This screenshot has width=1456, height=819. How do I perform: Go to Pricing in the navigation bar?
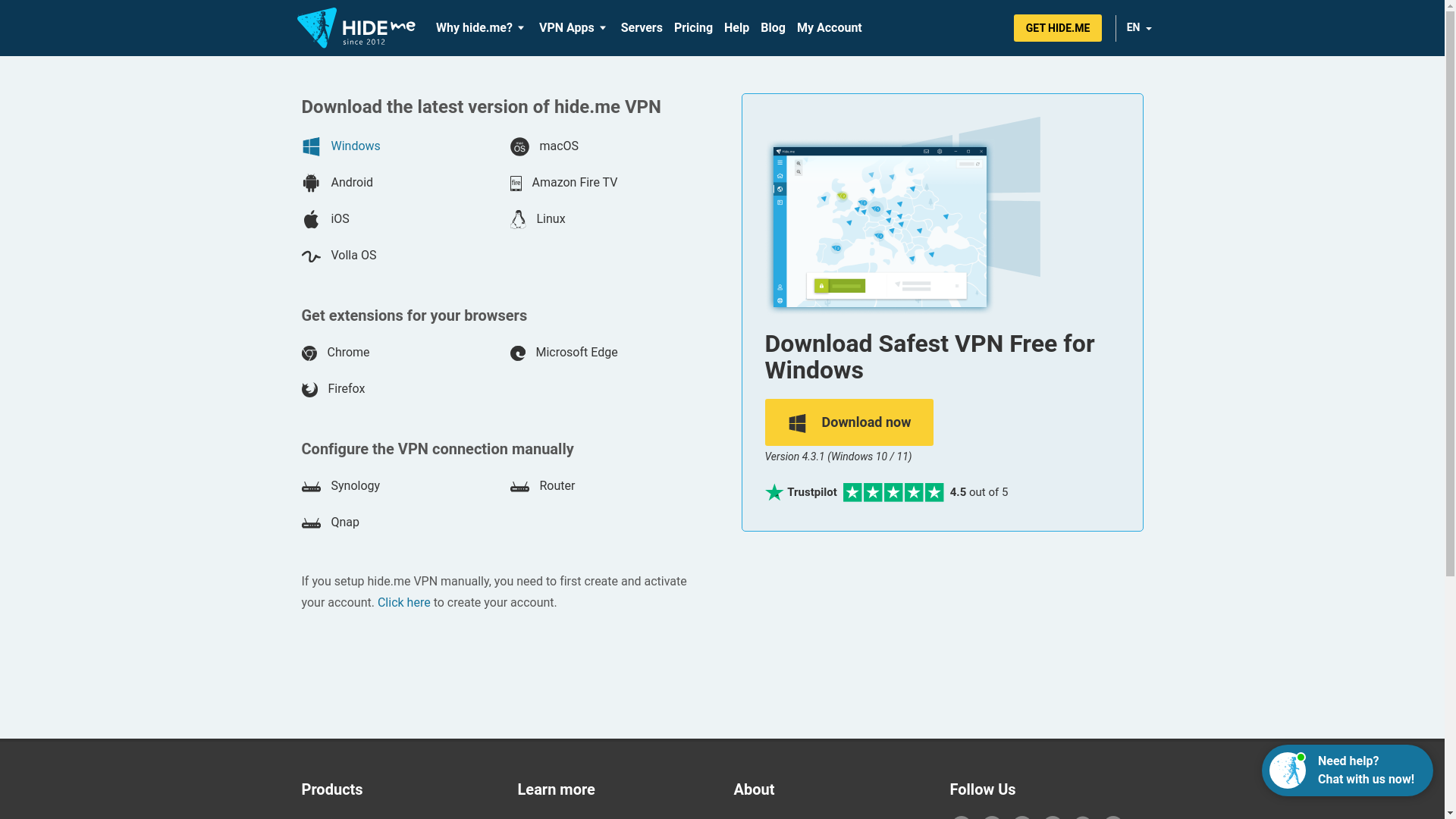coord(693,28)
